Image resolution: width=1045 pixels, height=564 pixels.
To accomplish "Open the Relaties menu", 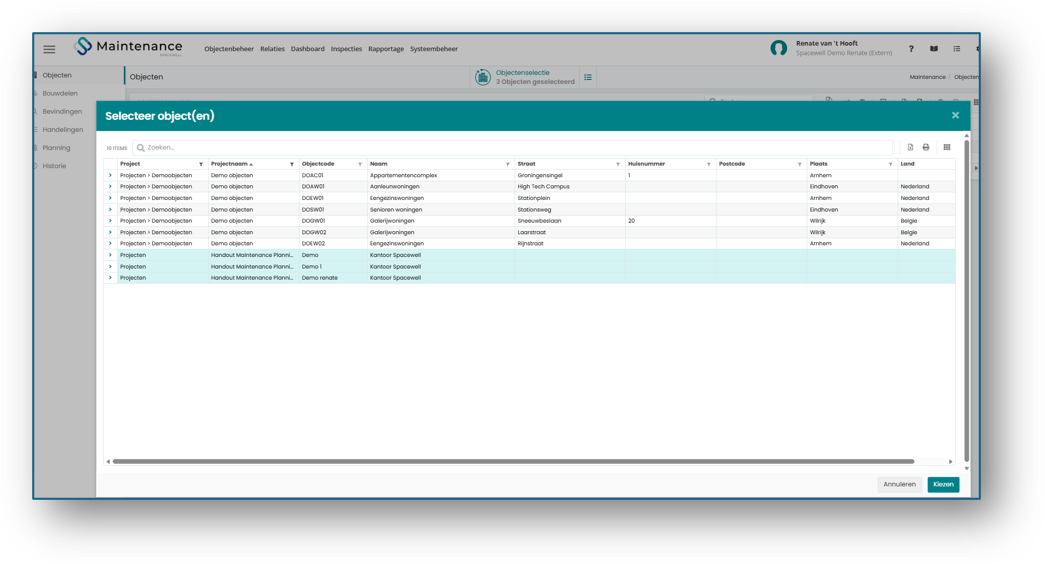I will click(272, 49).
